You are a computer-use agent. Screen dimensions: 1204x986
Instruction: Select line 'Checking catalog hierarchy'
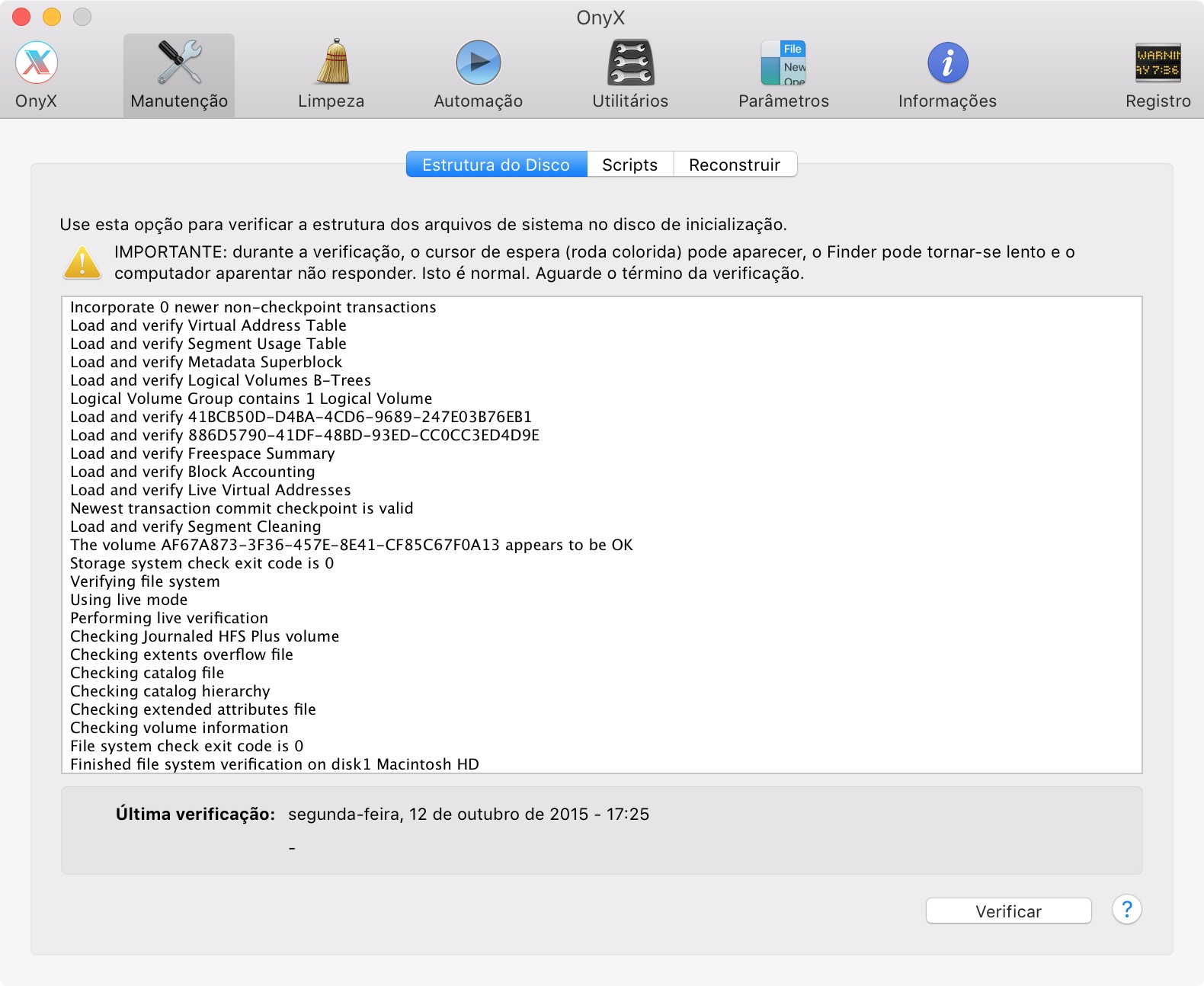[x=170, y=691]
